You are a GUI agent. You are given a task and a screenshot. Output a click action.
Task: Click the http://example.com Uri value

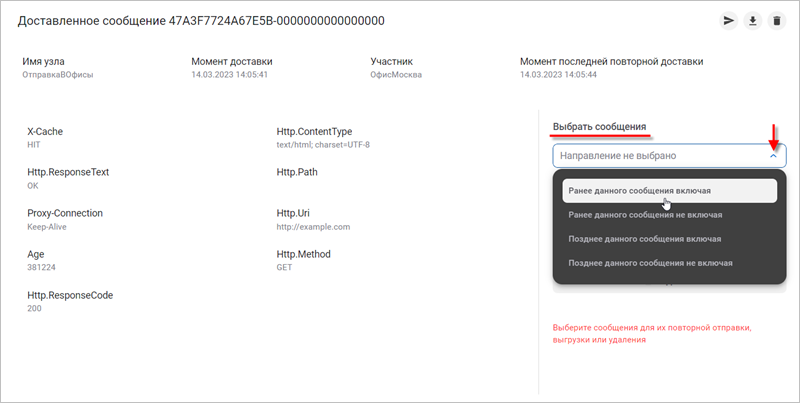coord(313,227)
